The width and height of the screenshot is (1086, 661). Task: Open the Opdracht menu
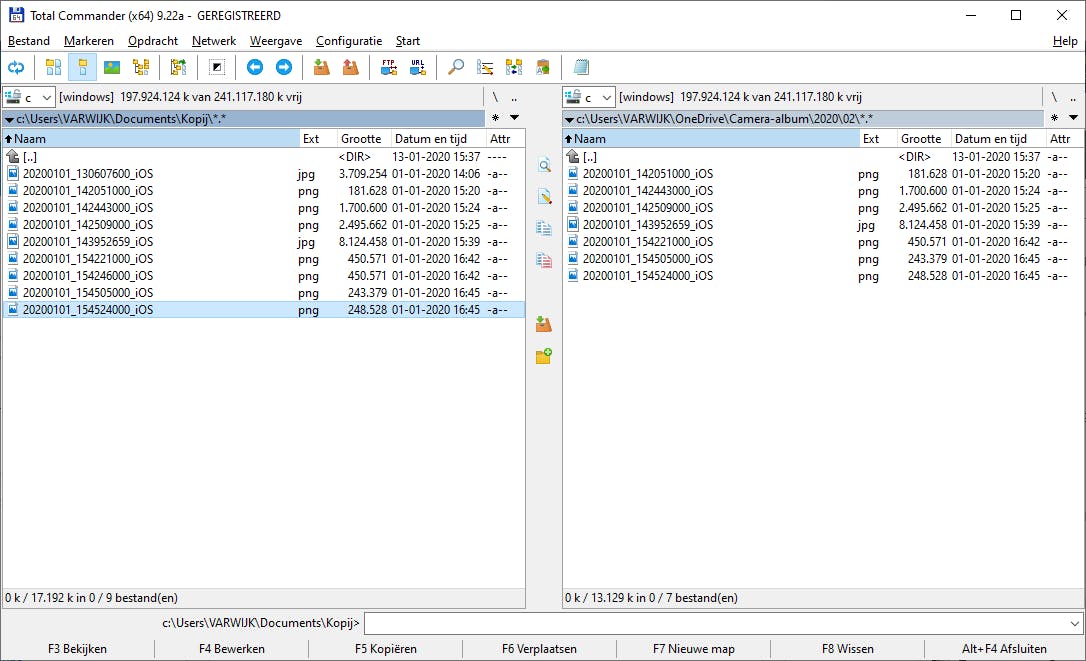pyautogui.click(x=153, y=41)
